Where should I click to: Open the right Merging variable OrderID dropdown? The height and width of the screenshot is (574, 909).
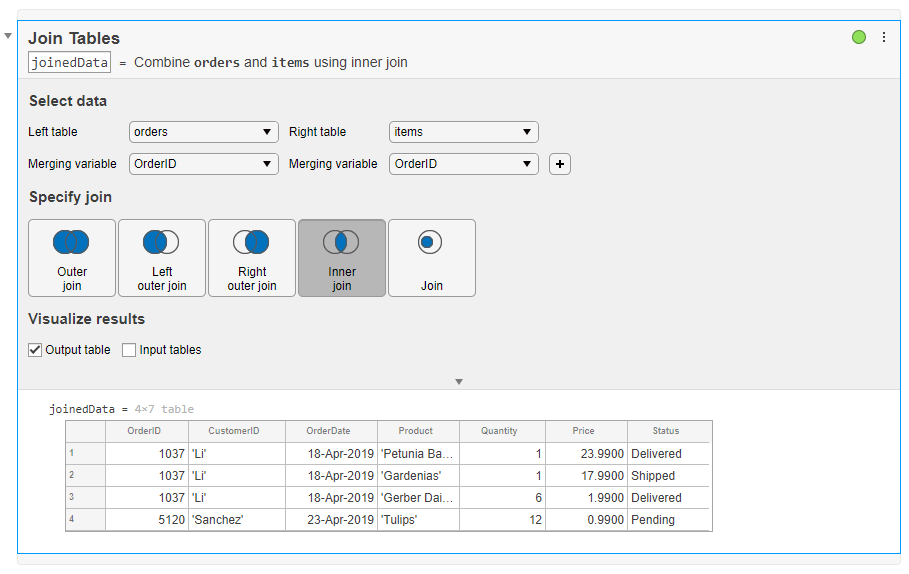[x=464, y=164]
